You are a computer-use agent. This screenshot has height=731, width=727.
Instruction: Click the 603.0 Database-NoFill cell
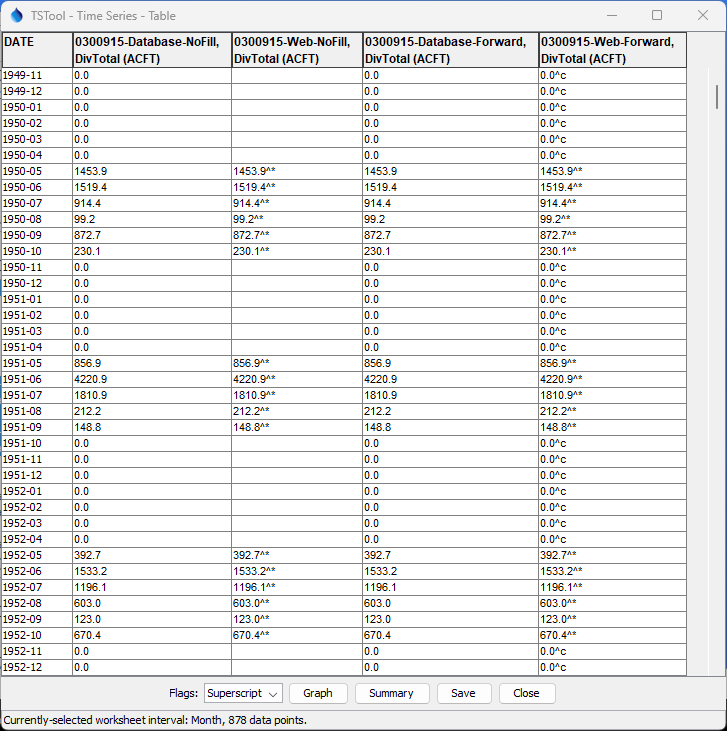[152, 603]
